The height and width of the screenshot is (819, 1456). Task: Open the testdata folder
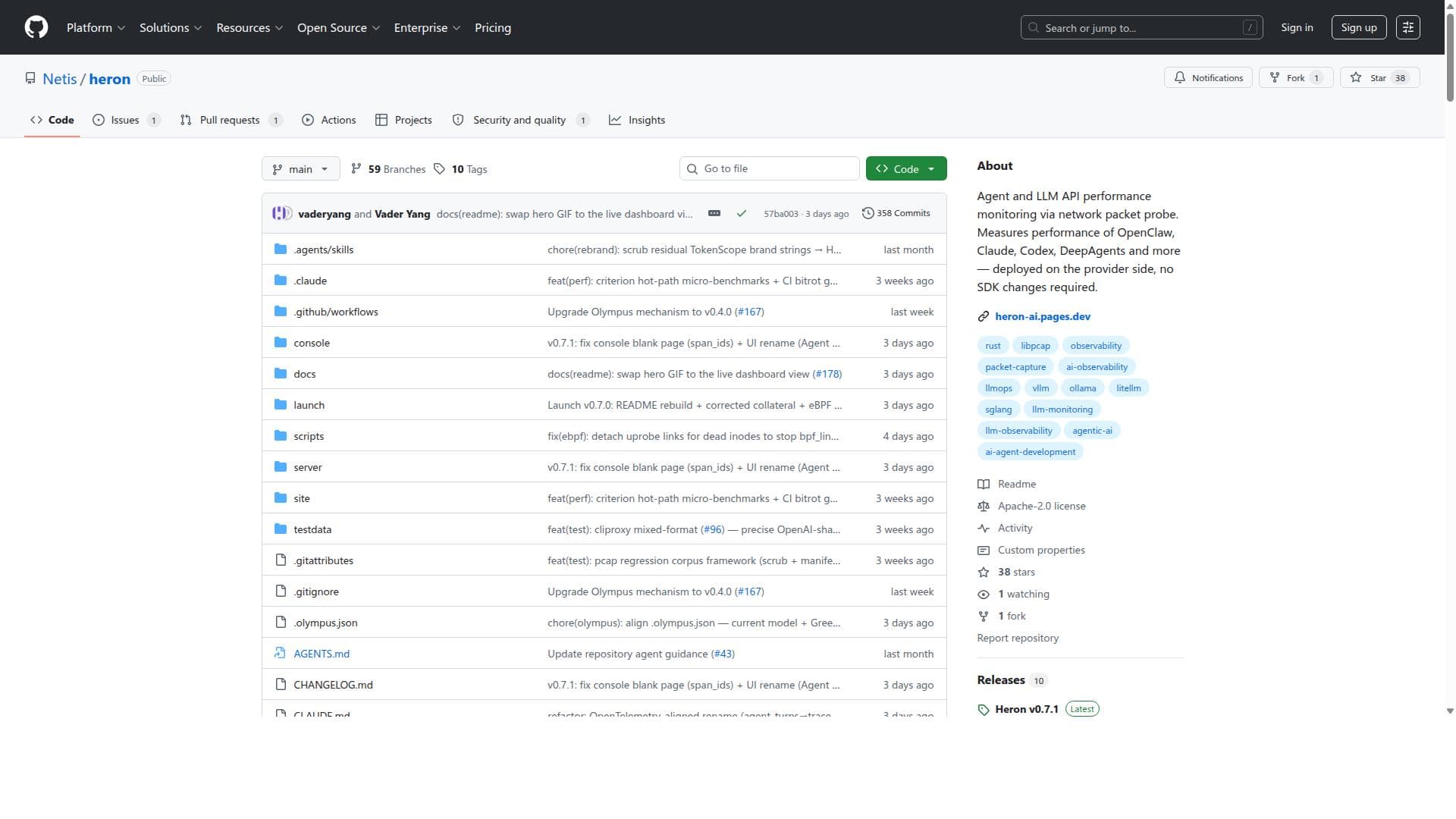point(312,529)
